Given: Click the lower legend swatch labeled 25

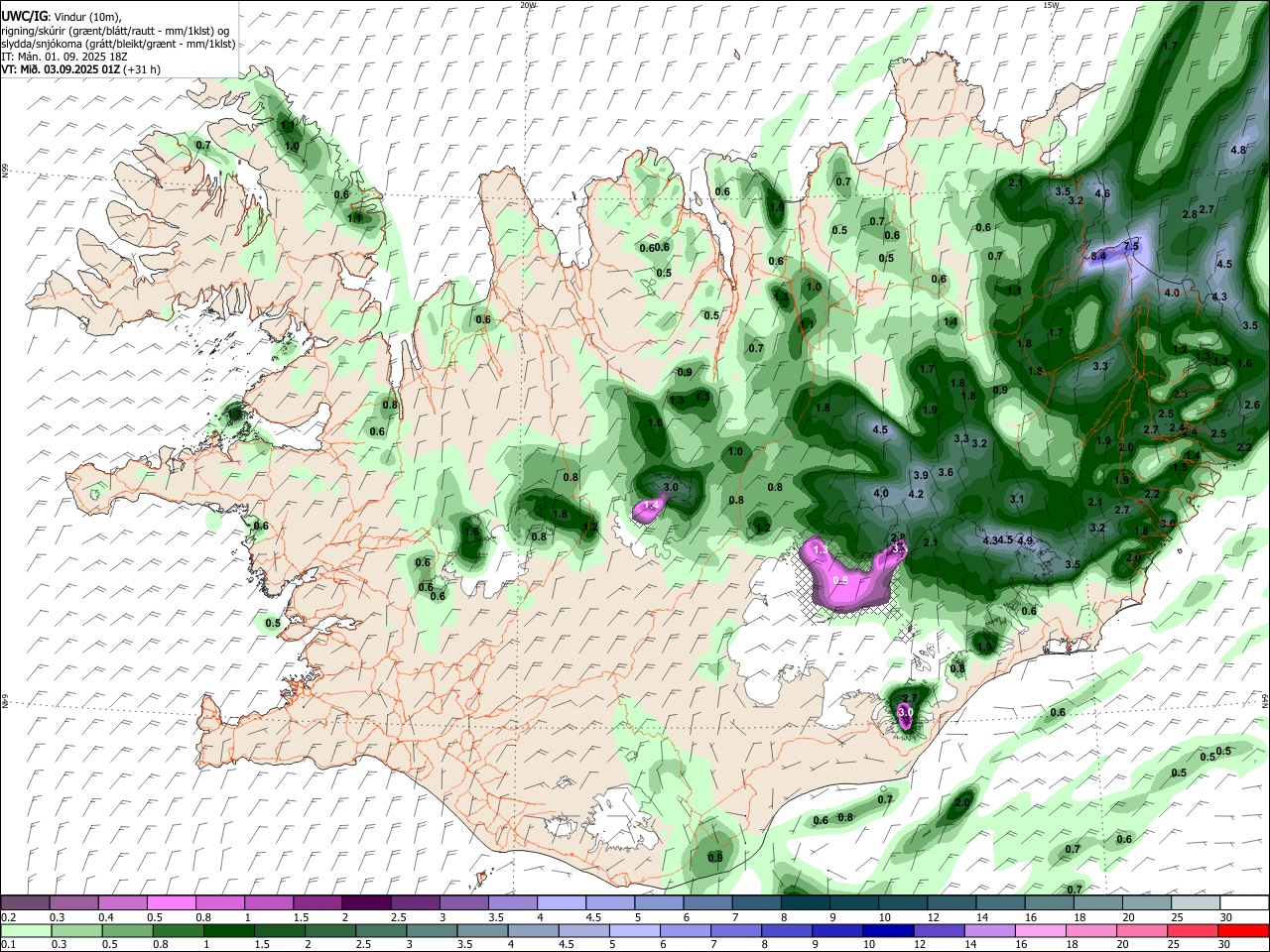Looking at the screenshot, I should pyautogui.click(x=1193, y=930).
